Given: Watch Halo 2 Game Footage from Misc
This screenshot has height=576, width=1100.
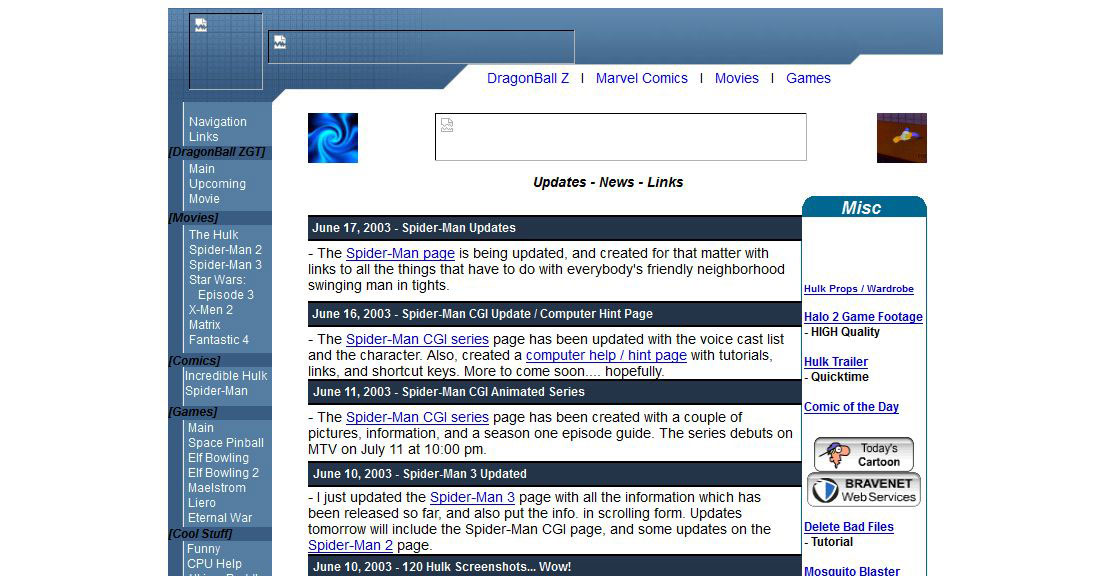Looking at the screenshot, I should [864, 317].
